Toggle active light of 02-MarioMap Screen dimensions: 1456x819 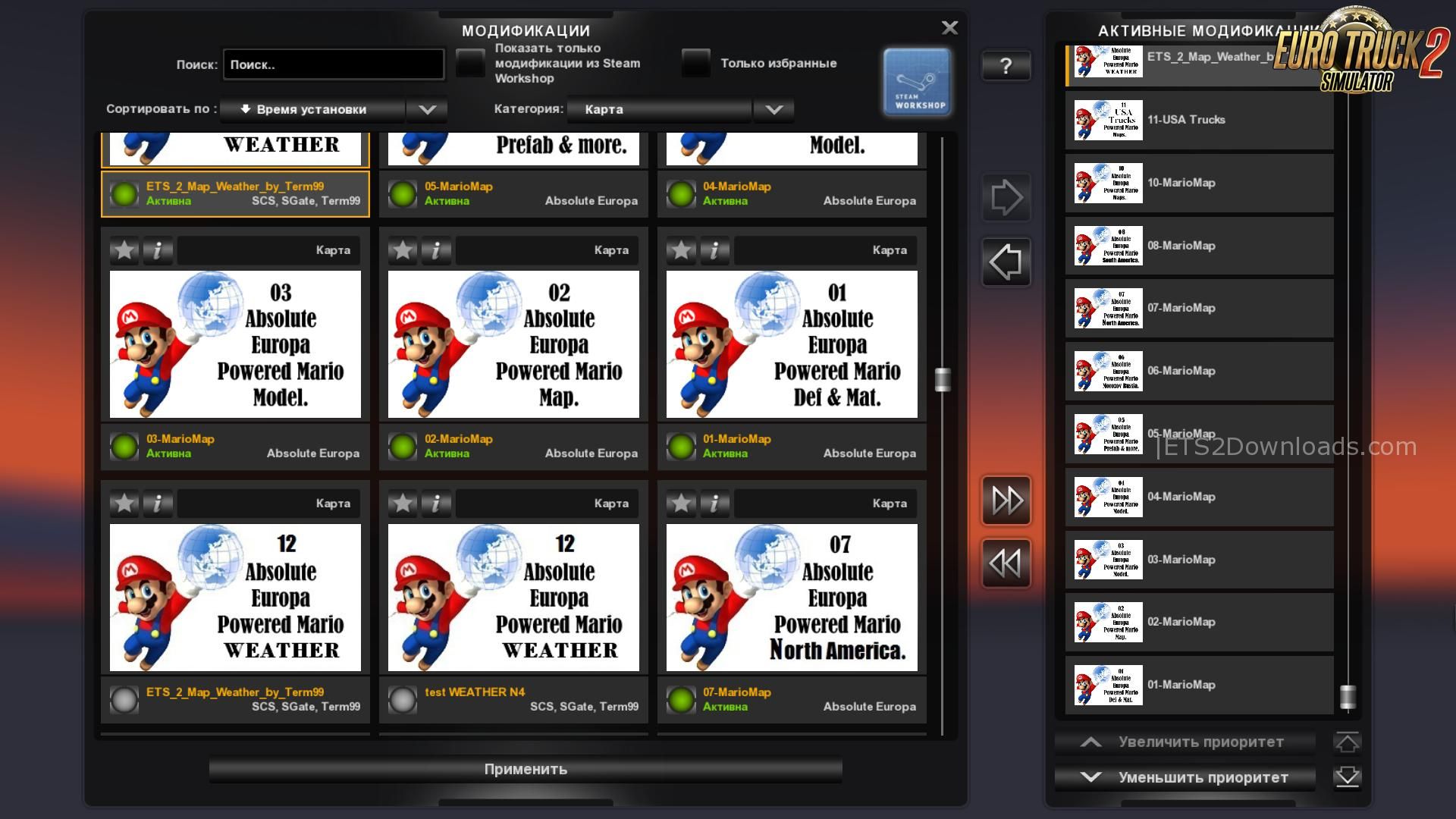pos(403,447)
